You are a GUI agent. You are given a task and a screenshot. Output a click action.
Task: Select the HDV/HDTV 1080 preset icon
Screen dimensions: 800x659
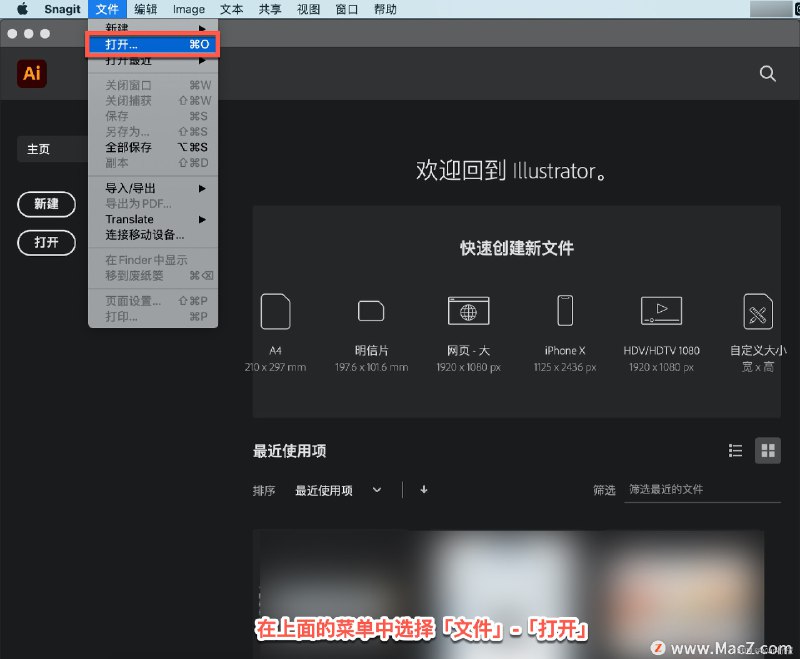coord(661,311)
